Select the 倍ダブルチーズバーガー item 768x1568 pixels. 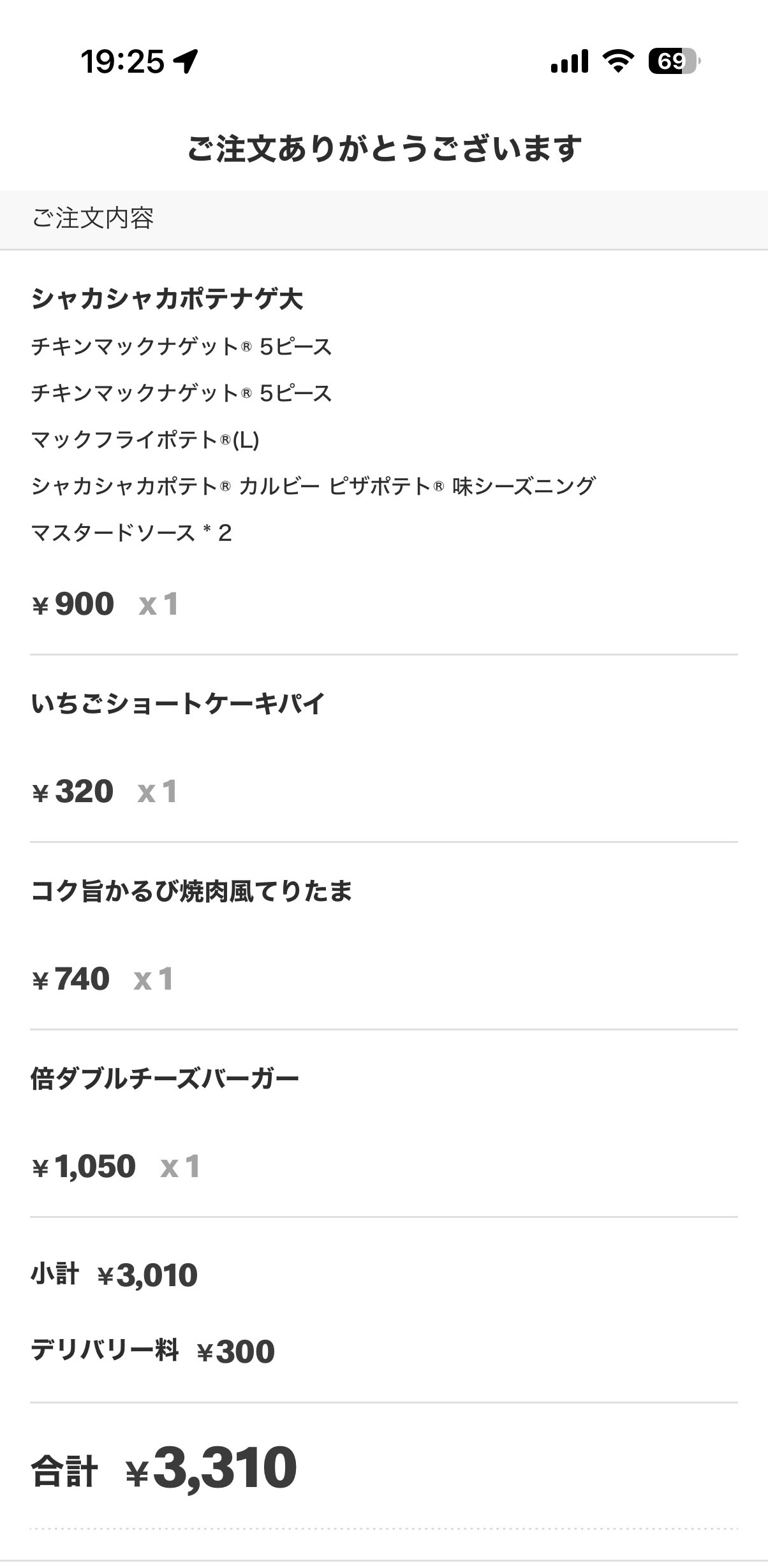(x=165, y=1078)
